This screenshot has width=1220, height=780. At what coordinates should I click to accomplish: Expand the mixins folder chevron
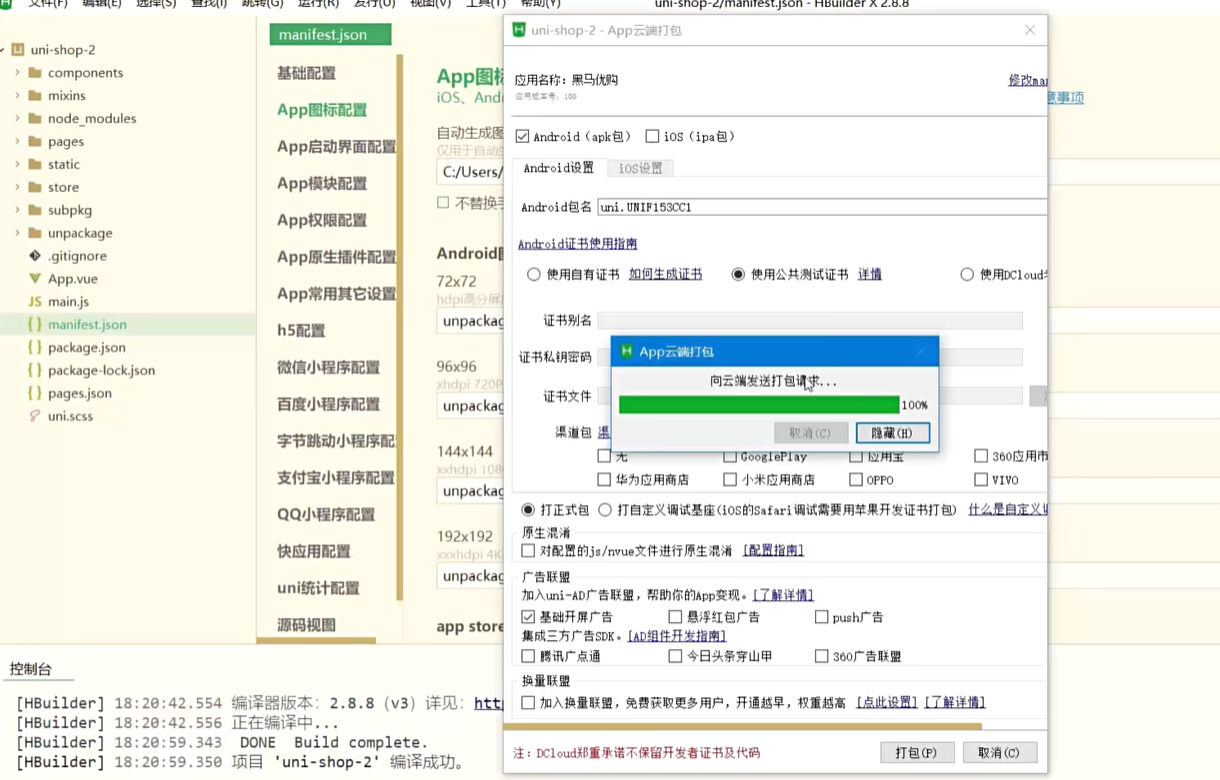click(x=17, y=96)
